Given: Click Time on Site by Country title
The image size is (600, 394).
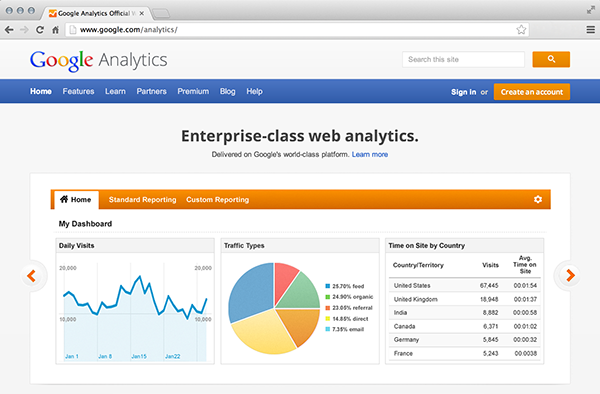Looking at the screenshot, I should click(x=427, y=246).
